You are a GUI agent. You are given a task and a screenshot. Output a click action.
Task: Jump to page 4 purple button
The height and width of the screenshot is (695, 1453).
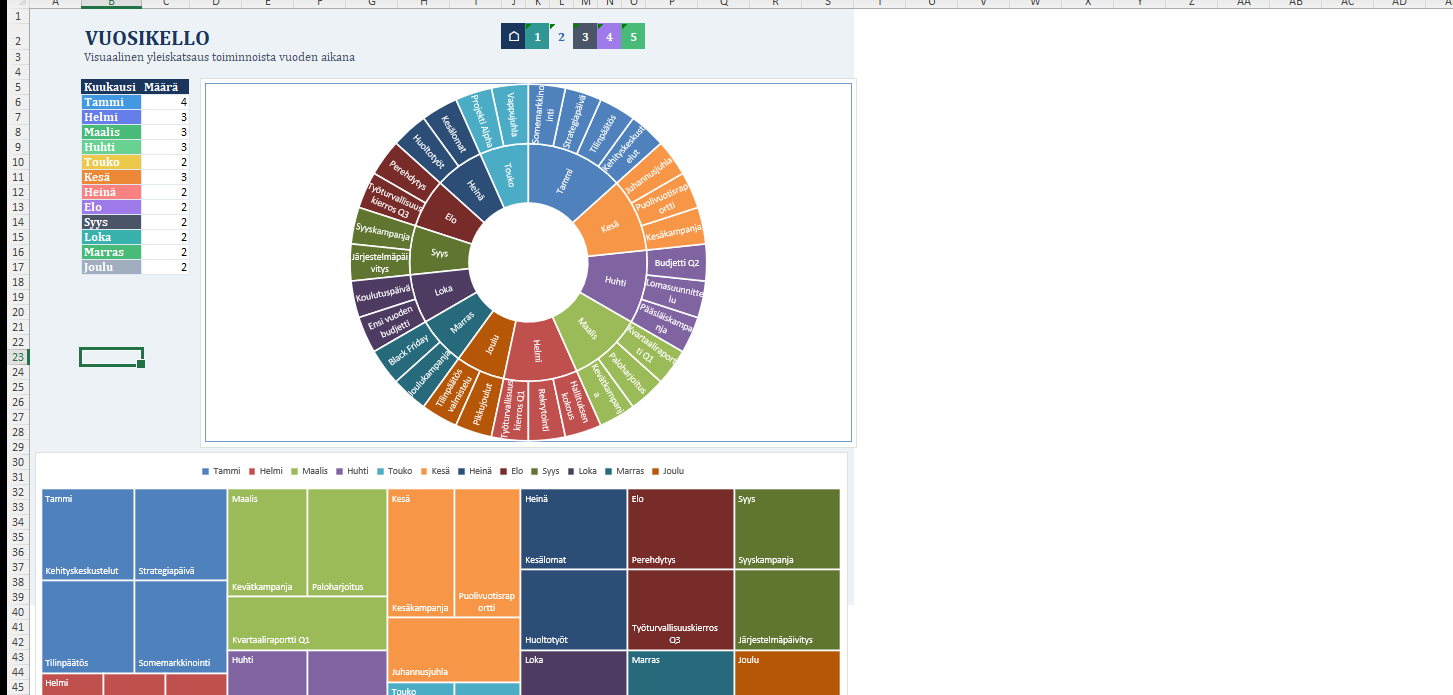tap(609, 37)
